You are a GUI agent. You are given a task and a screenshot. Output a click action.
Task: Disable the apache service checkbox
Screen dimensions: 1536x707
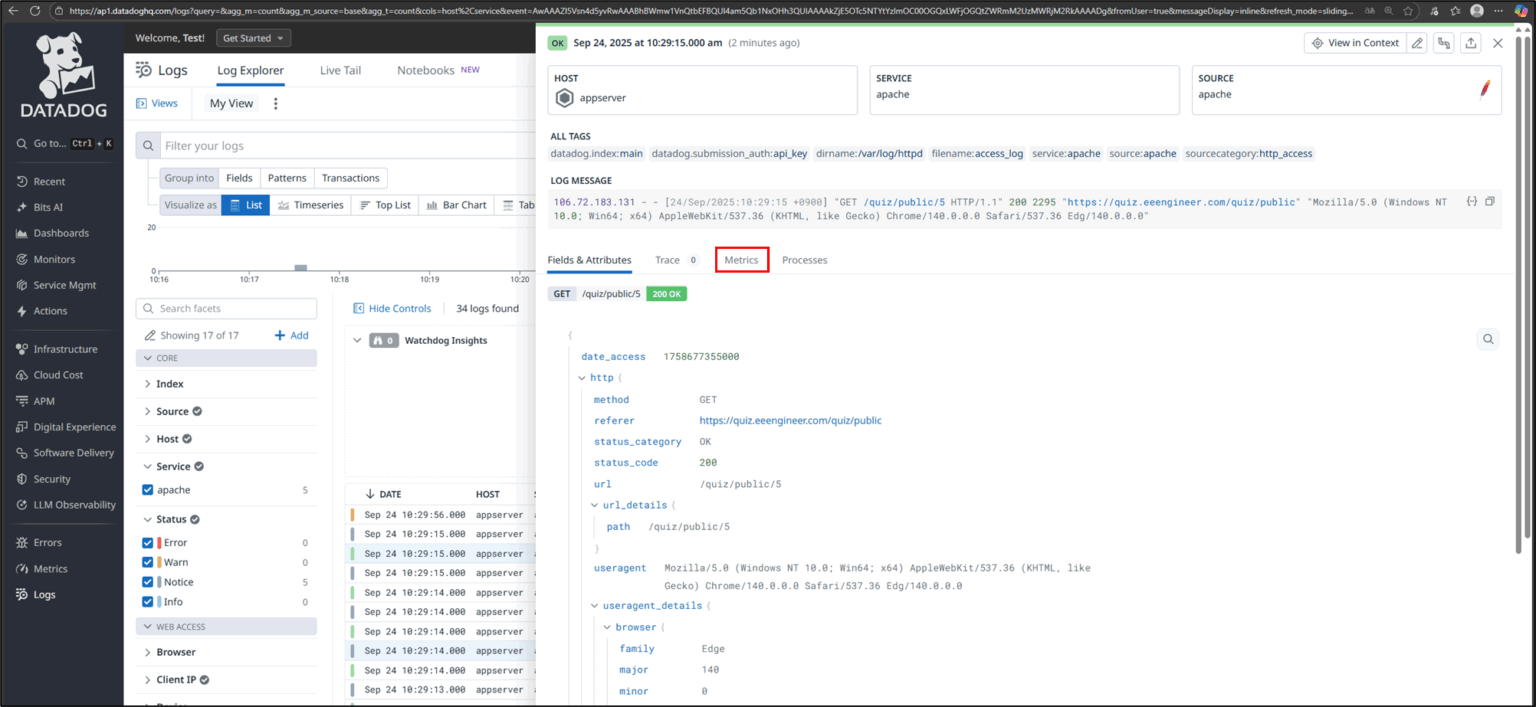click(x=148, y=489)
